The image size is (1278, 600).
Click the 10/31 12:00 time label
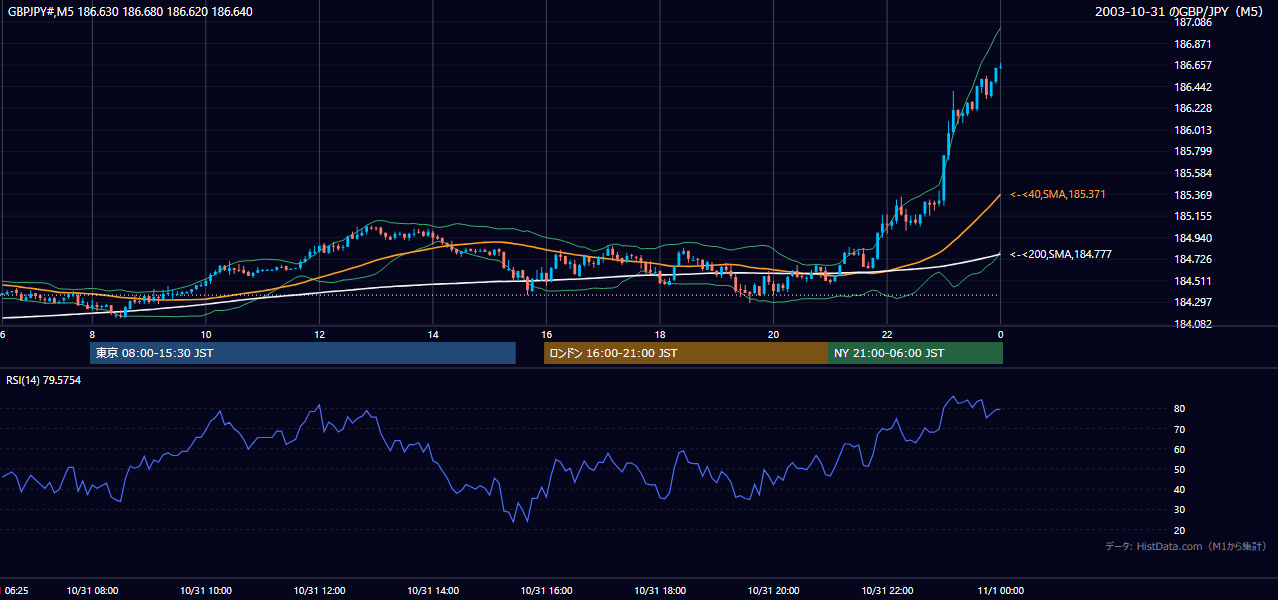[x=319, y=591]
